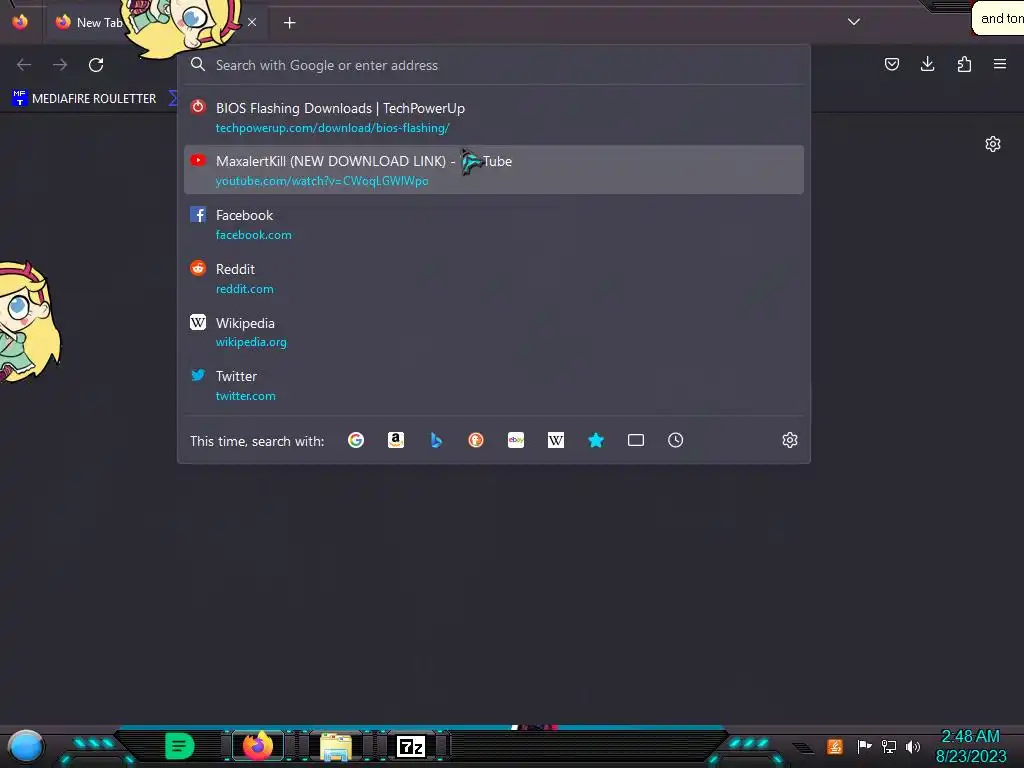Open new tab page personalize gear
The width and height of the screenshot is (1024, 768).
point(993,144)
